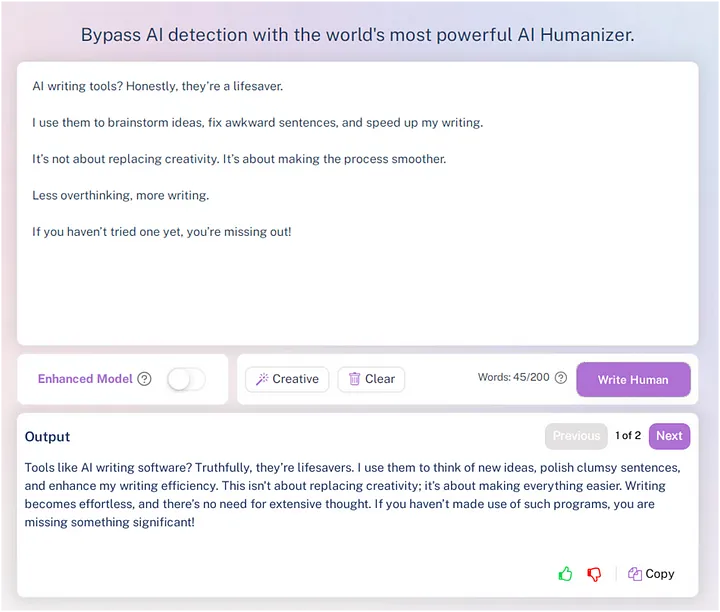Click the 'Enhanced Model' label
Viewport: 720px width, 612px height.
[85, 379]
